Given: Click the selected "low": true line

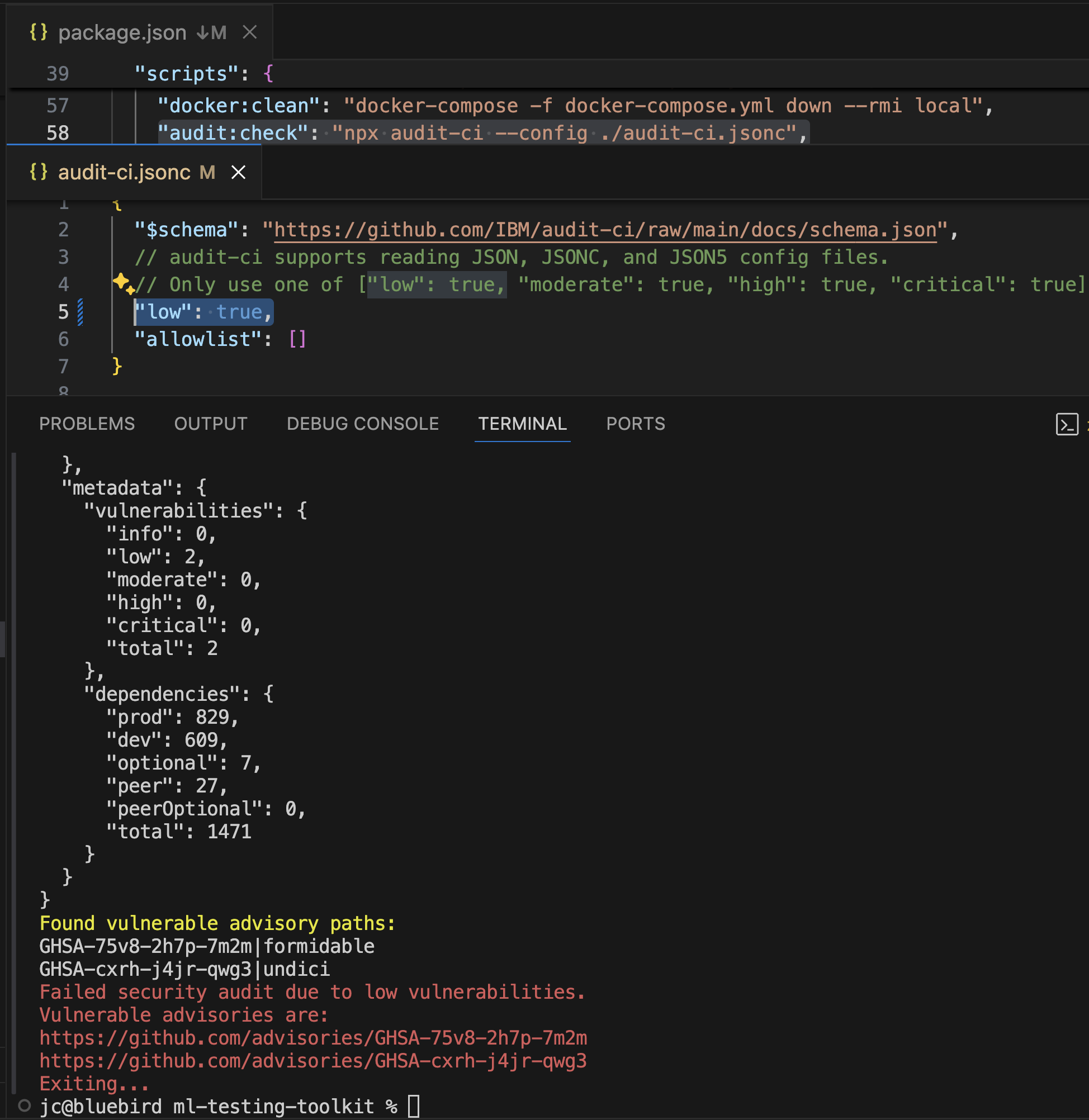Looking at the screenshot, I should click(x=203, y=312).
